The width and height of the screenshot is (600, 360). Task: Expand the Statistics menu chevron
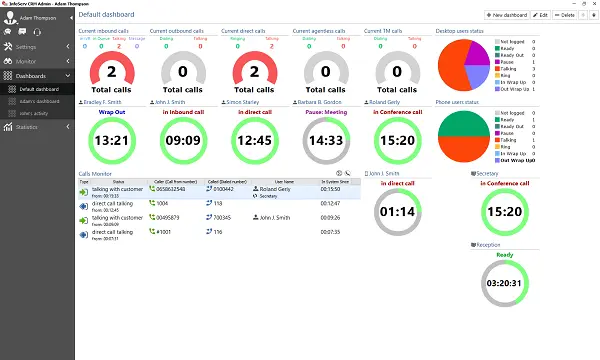[x=68, y=127]
